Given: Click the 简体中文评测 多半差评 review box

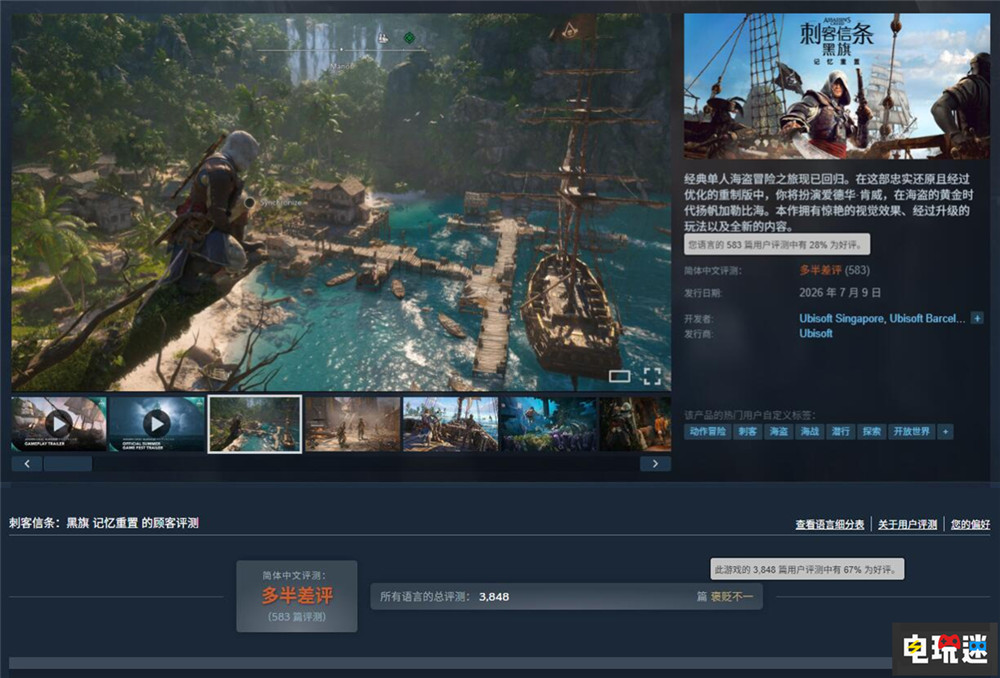Looking at the screenshot, I should 297,596.
